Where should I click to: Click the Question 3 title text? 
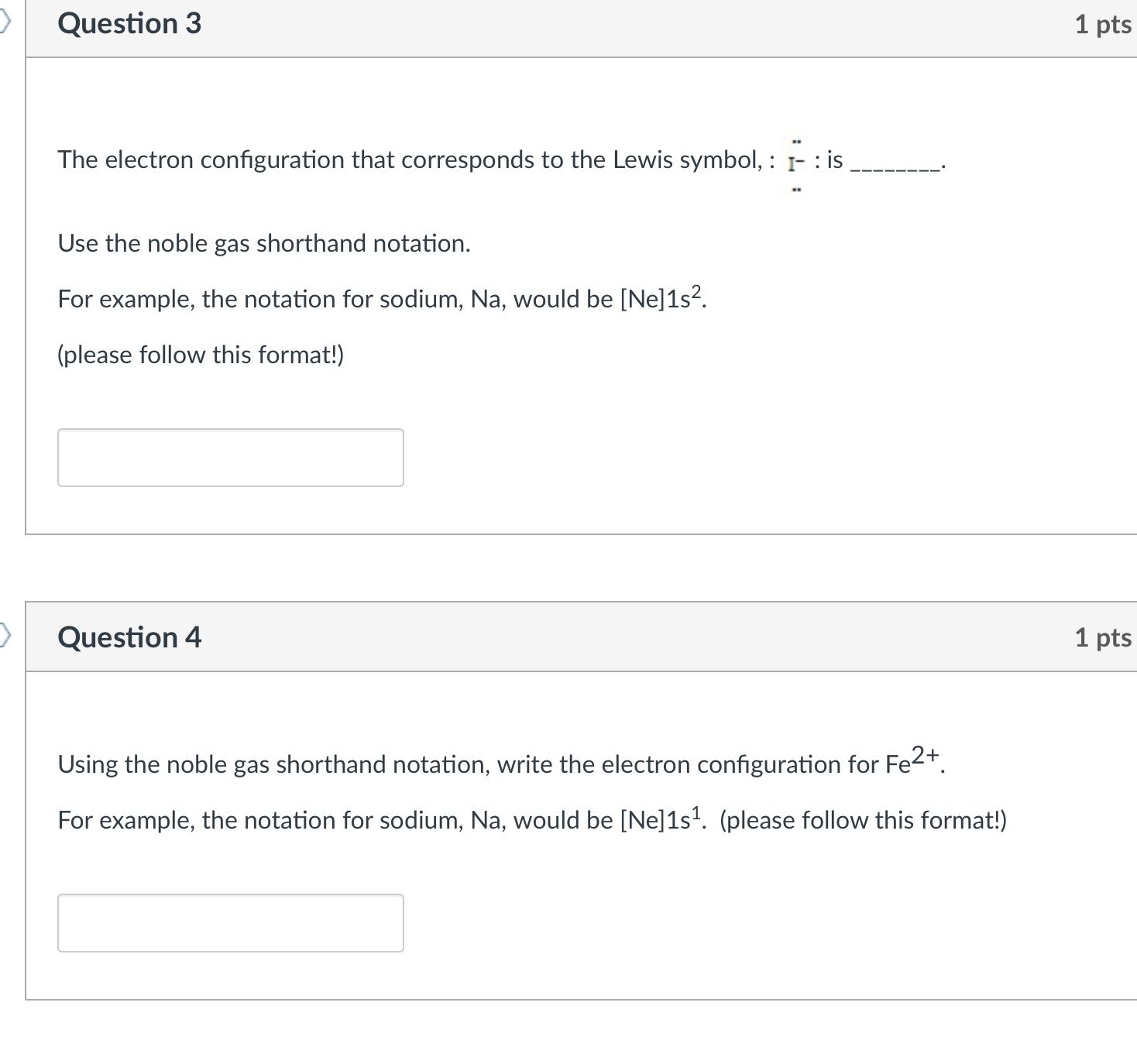(x=129, y=23)
